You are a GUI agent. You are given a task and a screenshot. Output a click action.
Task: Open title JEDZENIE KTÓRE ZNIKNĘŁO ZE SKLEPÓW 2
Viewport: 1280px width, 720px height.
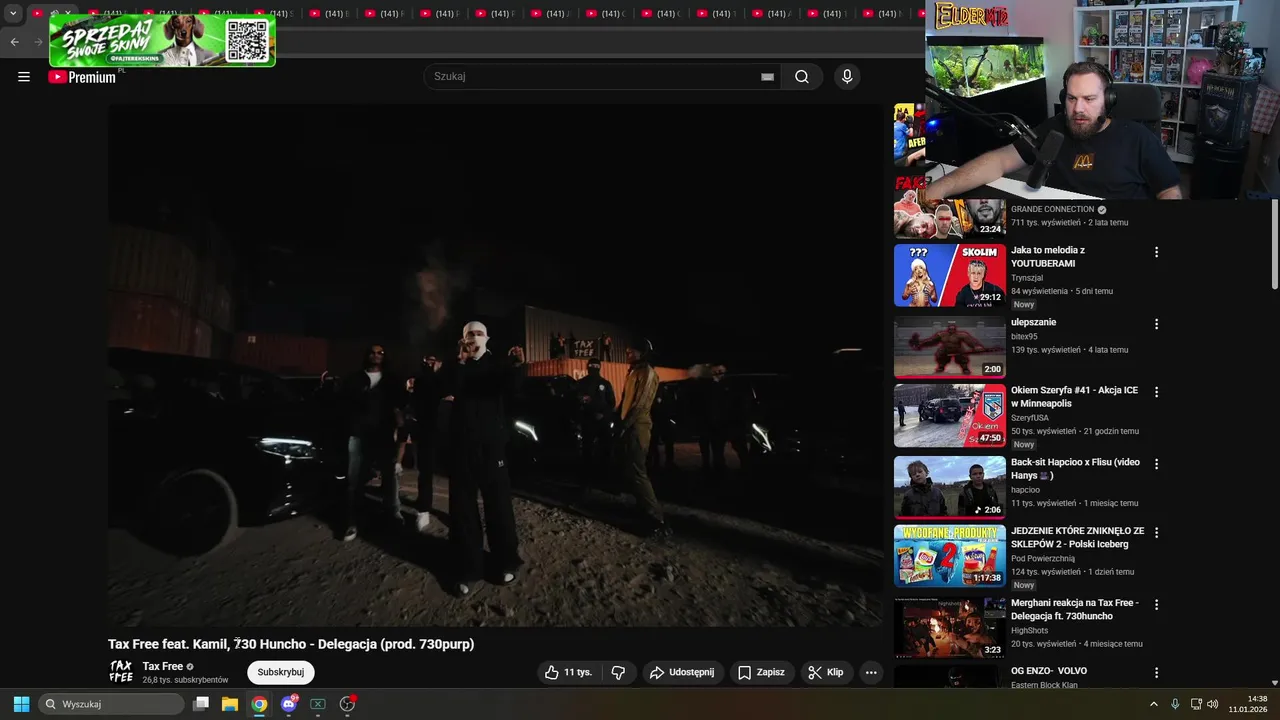coord(1077,538)
